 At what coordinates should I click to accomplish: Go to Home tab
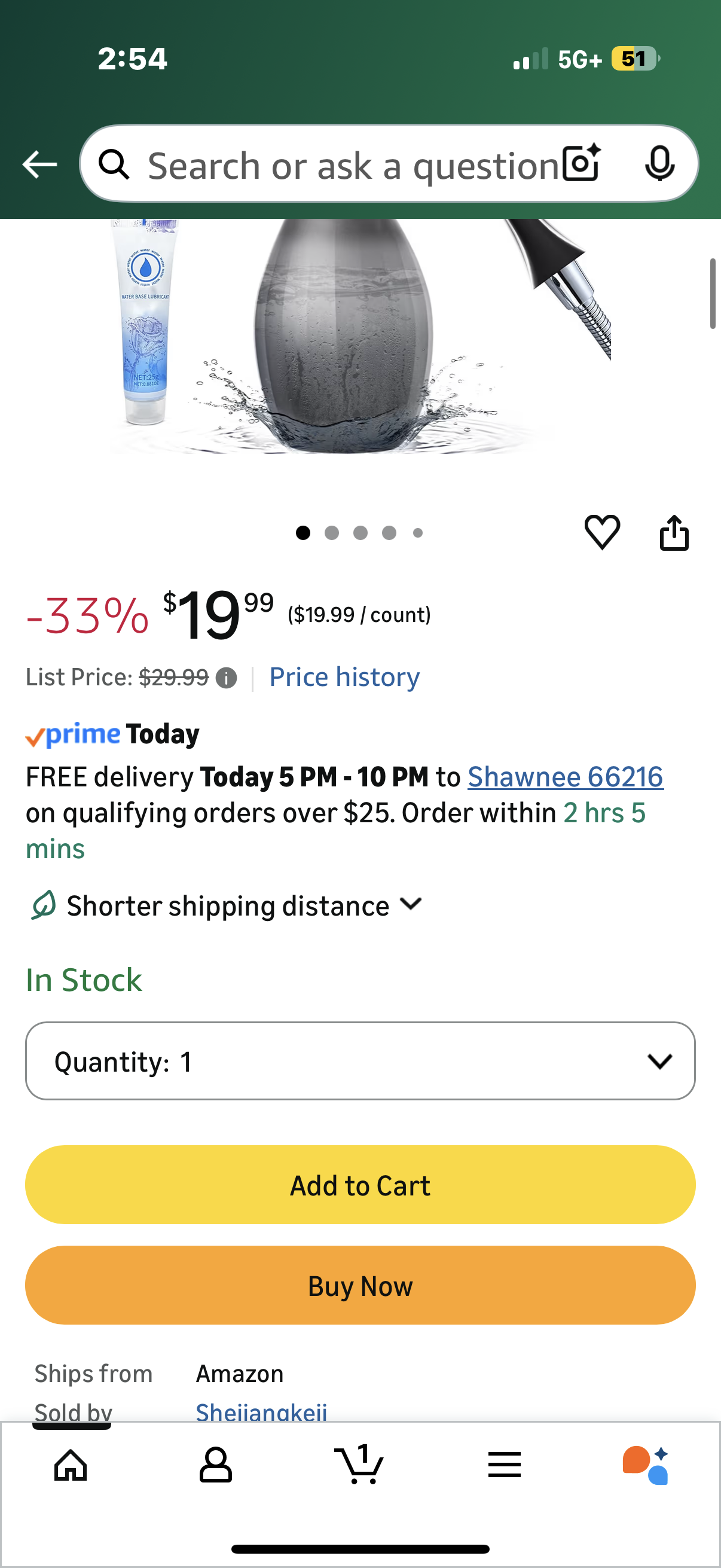71,1465
